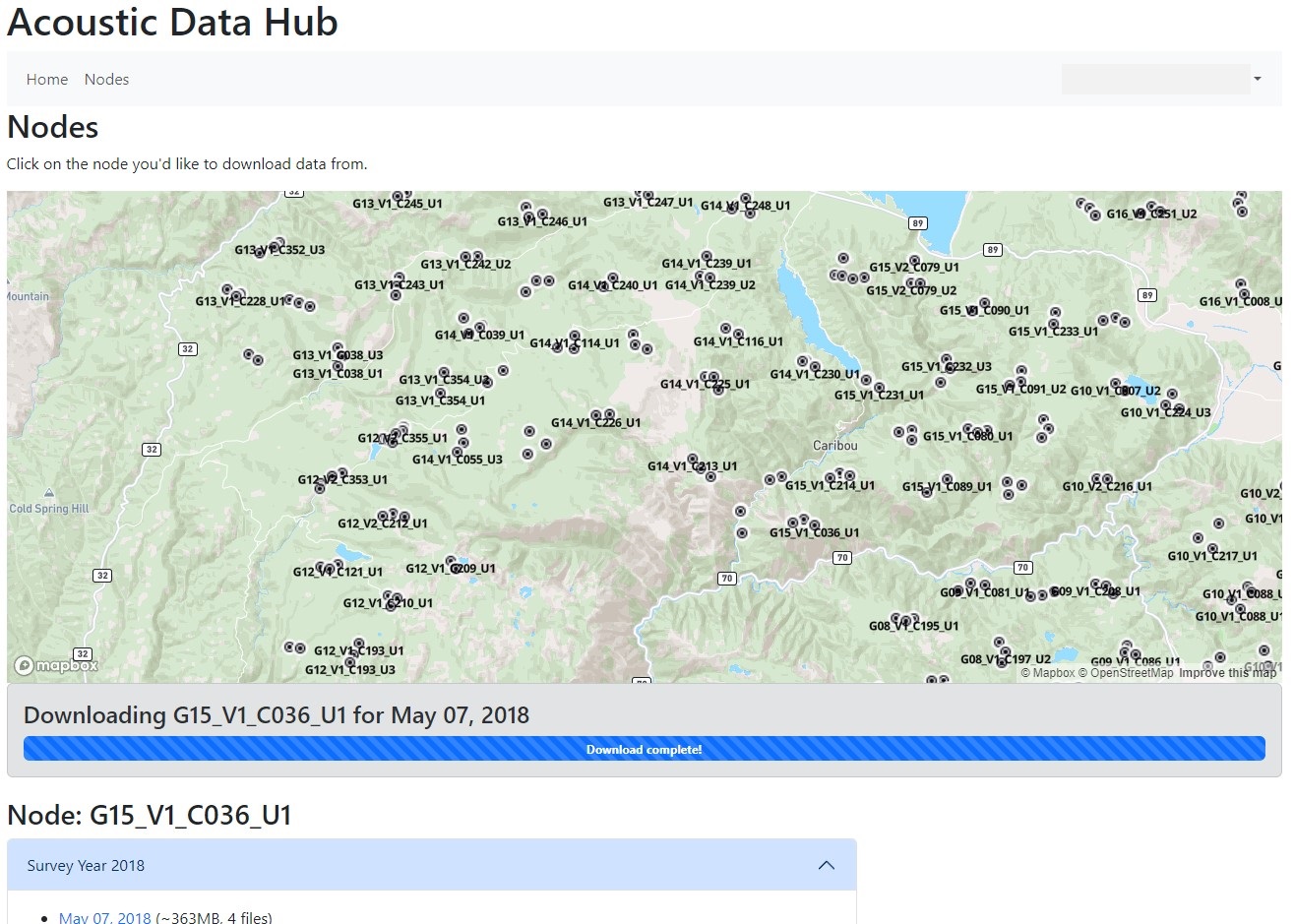Choose node label G13_V1_C228_U1 on the map

coord(240,301)
